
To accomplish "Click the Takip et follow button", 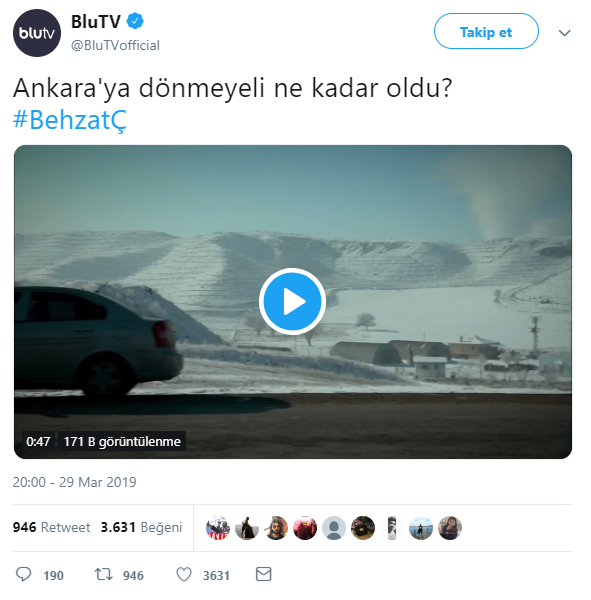I will point(486,31).
